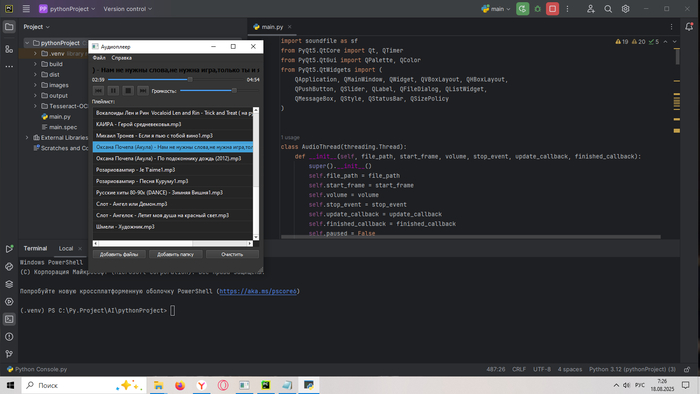Collapse the pythonProject root node
The image size is (700, 394).
(x=27, y=43)
